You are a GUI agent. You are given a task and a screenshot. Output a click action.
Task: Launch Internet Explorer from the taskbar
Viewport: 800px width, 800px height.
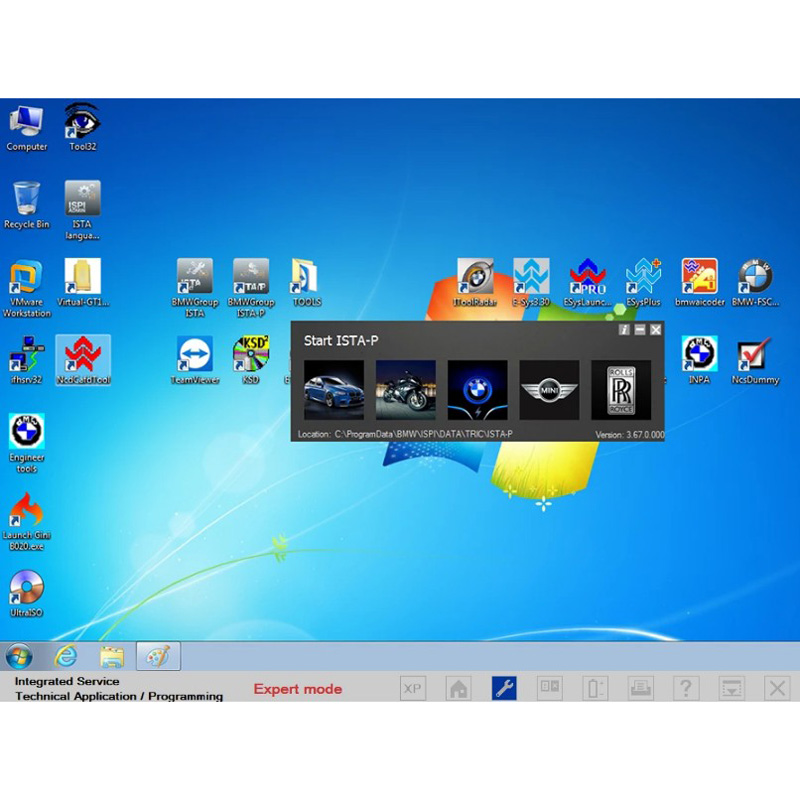(x=66, y=656)
